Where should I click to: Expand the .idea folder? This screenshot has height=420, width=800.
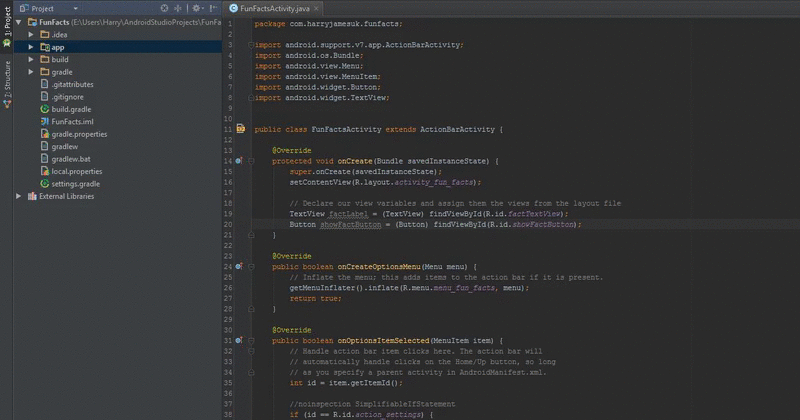[x=31, y=35]
